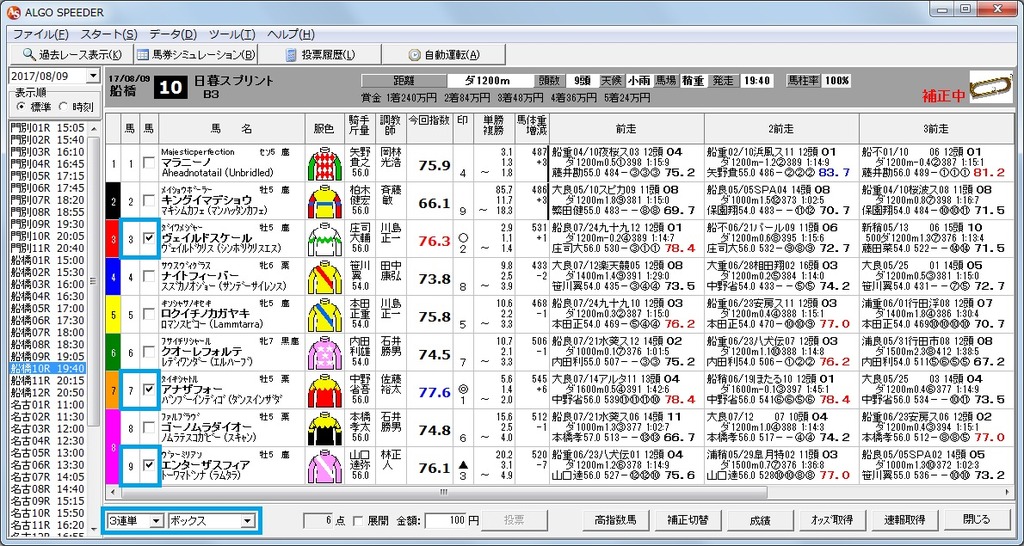Click the clock icon on 自動運転 button
Viewport: 1024px width, 546px height.
[x=414, y=55]
